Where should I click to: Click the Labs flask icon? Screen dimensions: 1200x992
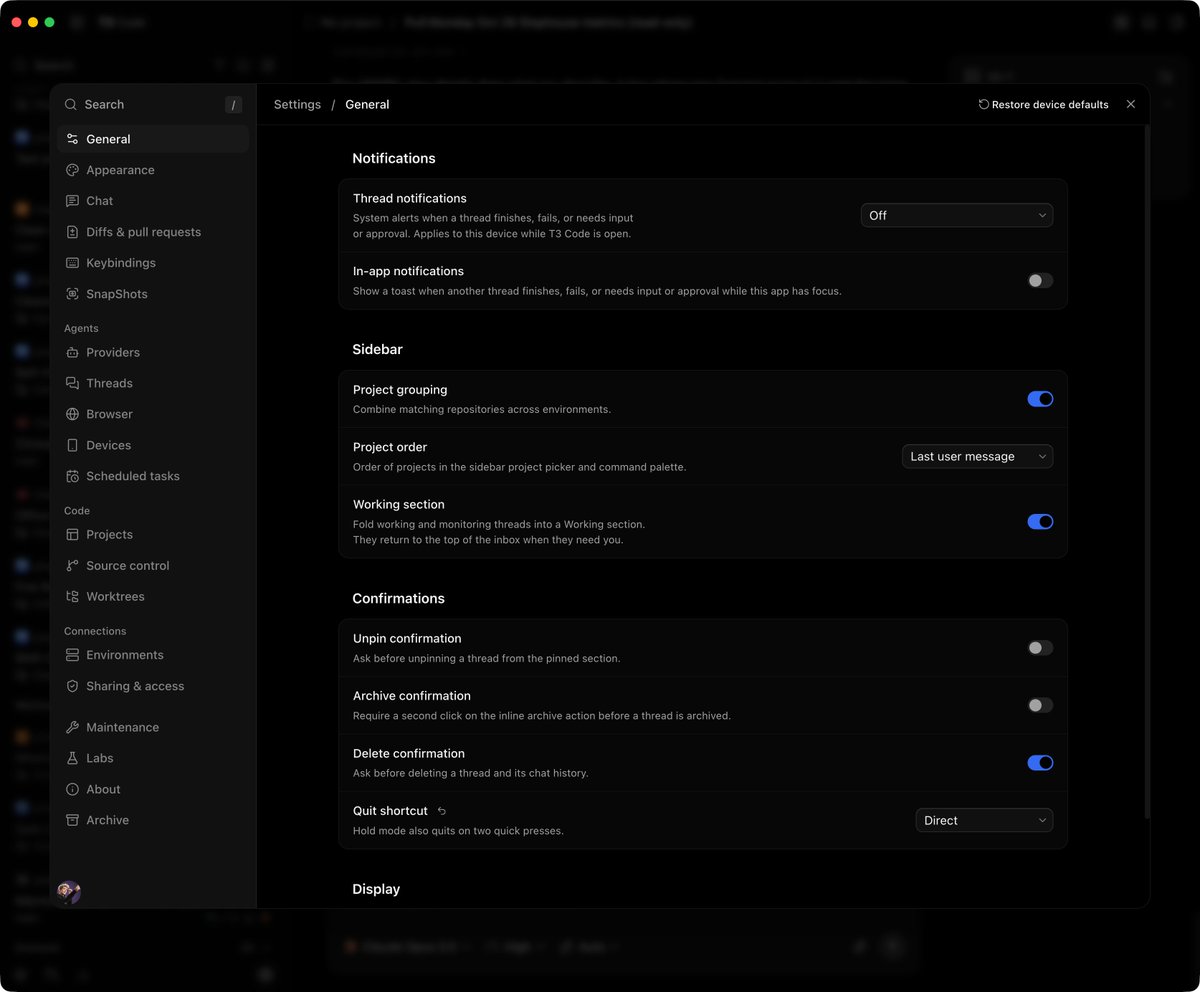(72, 758)
